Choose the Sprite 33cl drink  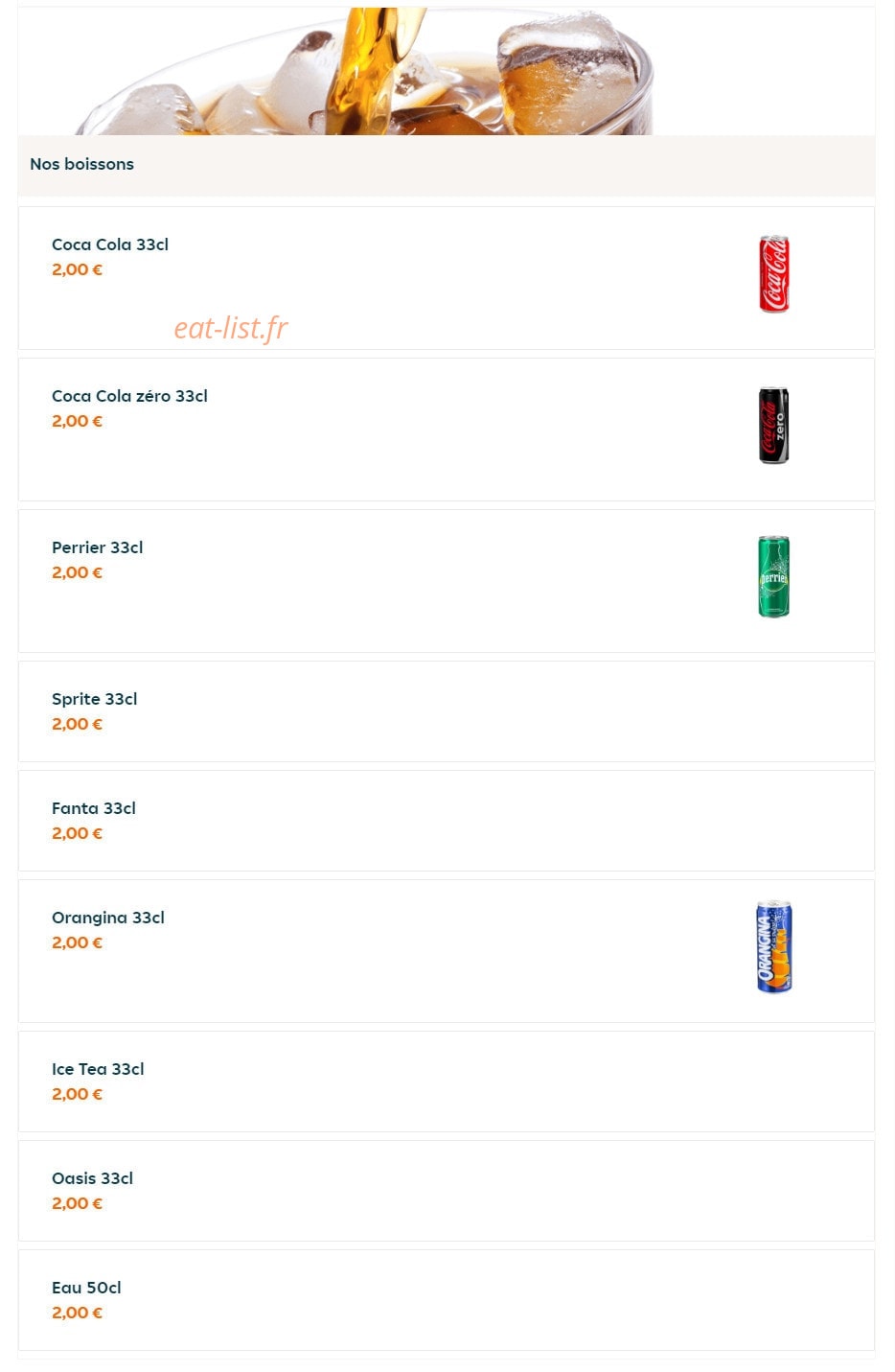pyautogui.click(x=447, y=711)
